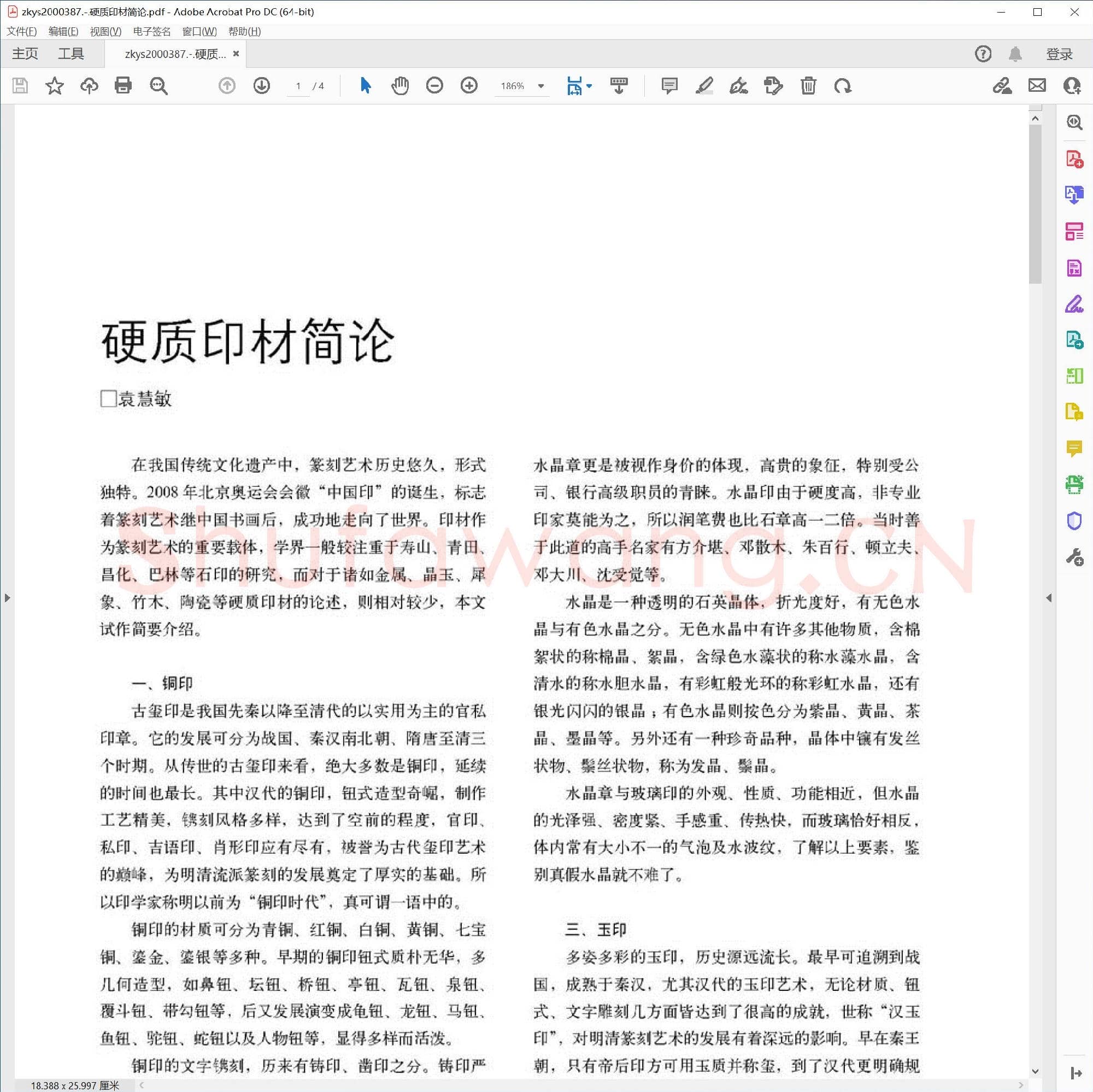Image resolution: width=1093 pixels, height=1092 pixels.
Task: Delete the current page with trash icon
Action: 808,86
